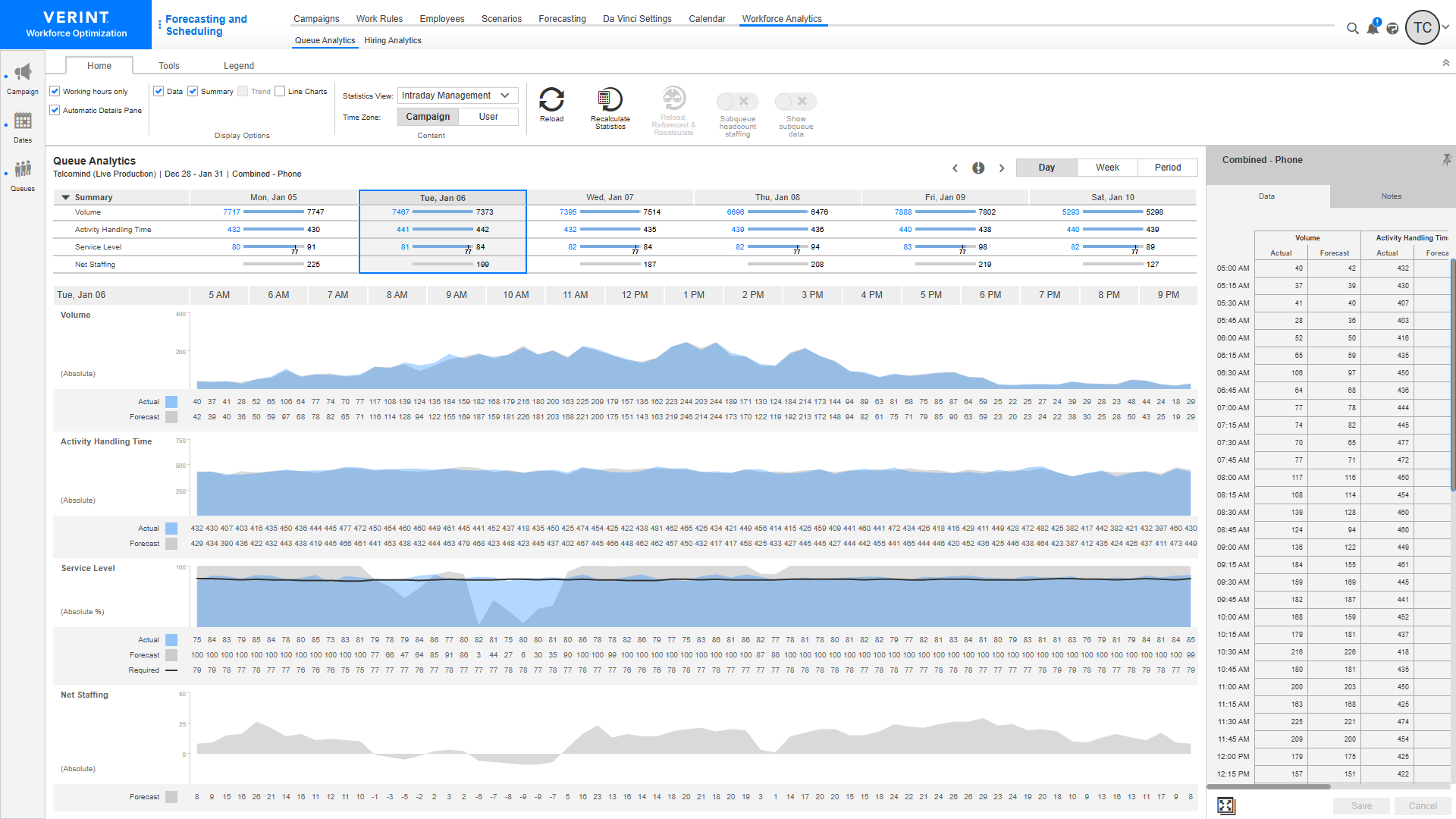Click the search magnifier icon
Image resolution: width=1456 pixels, height=819 pixels.
point(1352,29)
